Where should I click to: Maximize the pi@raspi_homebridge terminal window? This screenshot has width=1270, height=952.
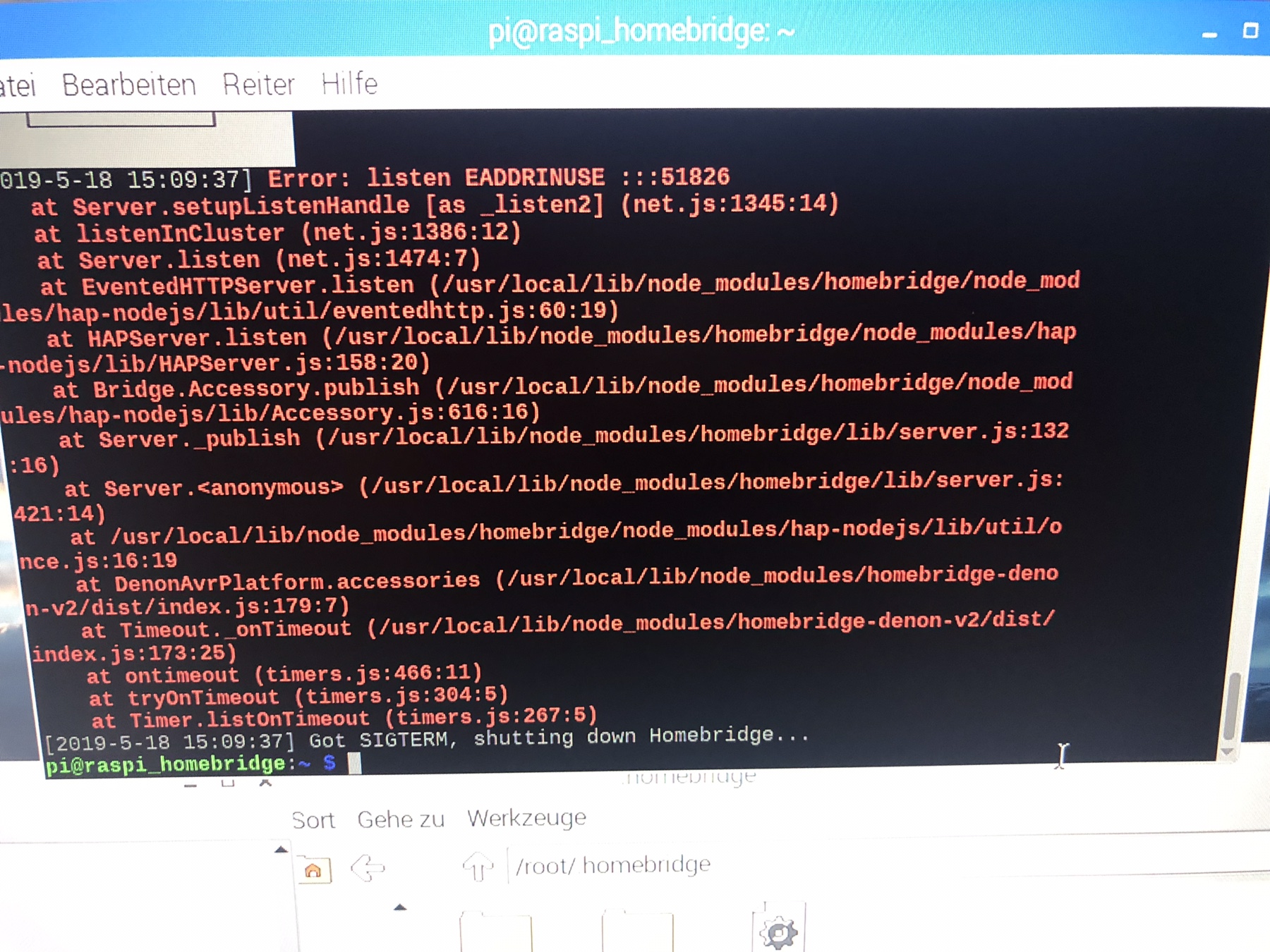1250,31
